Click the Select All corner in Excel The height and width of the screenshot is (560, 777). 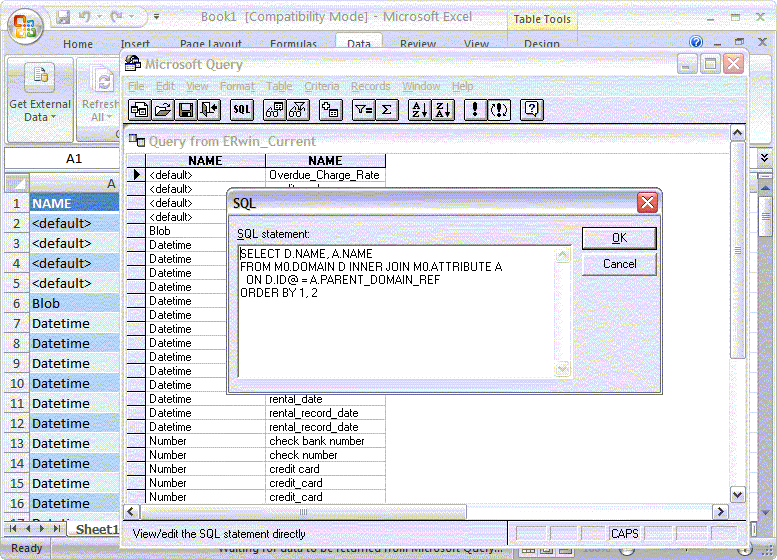(17, 184)
